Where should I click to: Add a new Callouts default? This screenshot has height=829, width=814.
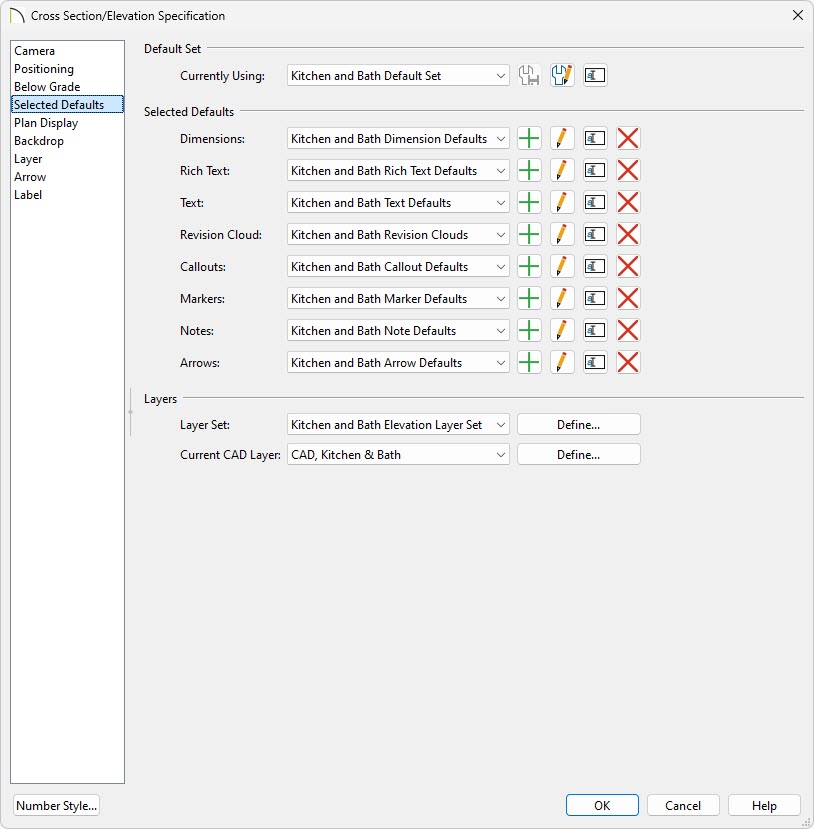[529, 266]
